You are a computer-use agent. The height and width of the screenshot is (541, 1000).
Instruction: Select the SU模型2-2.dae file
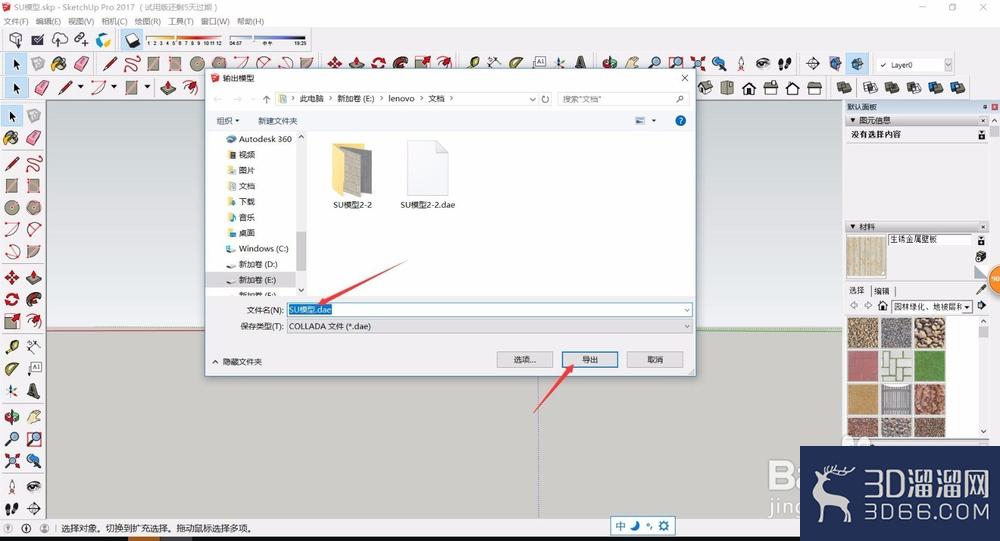[427, 175]
